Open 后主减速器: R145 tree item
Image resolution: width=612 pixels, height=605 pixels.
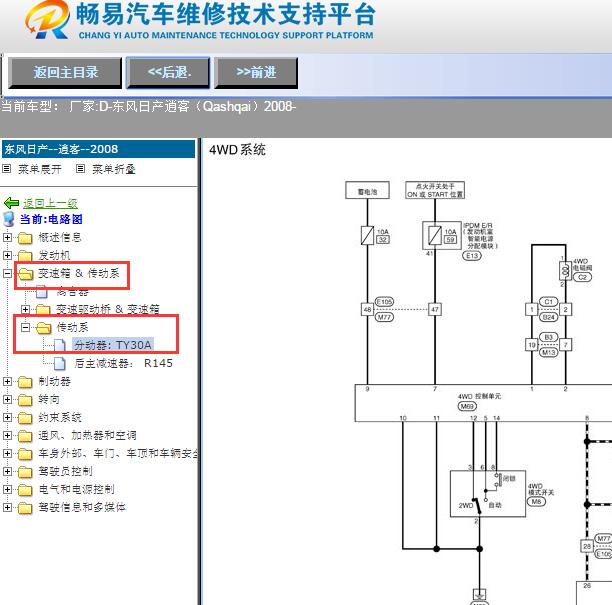coord(123,363)
